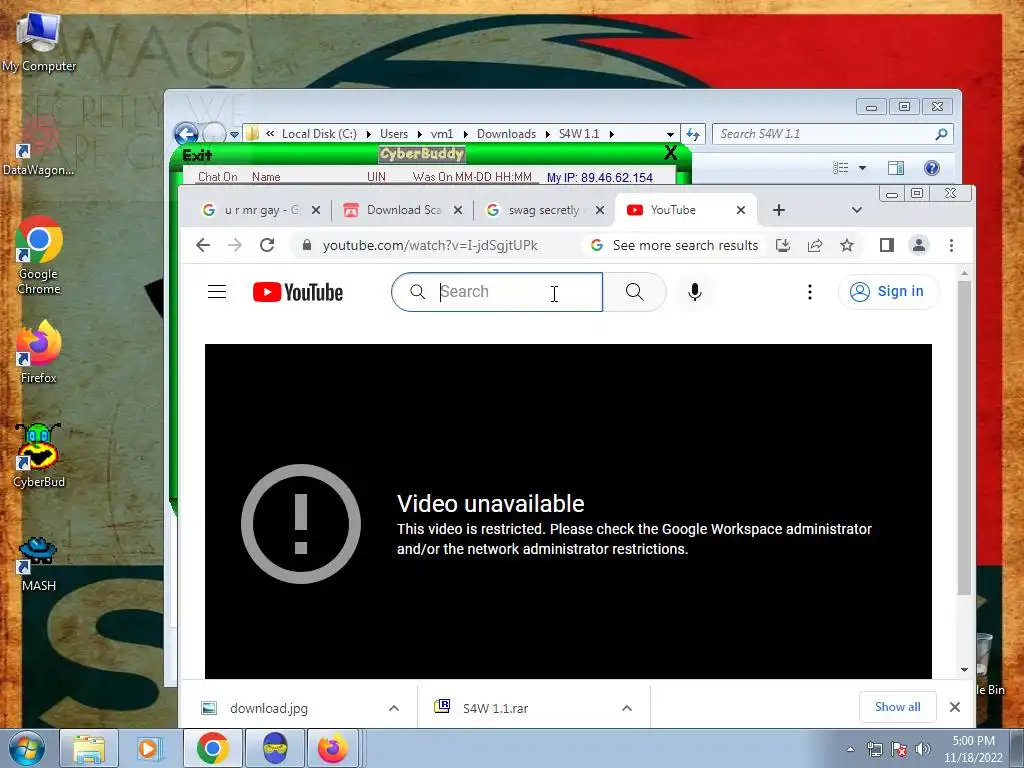1024x768 pixels.
Task: Search with voice microphone button
Action: pyautogui.click(x=695, y=292)
